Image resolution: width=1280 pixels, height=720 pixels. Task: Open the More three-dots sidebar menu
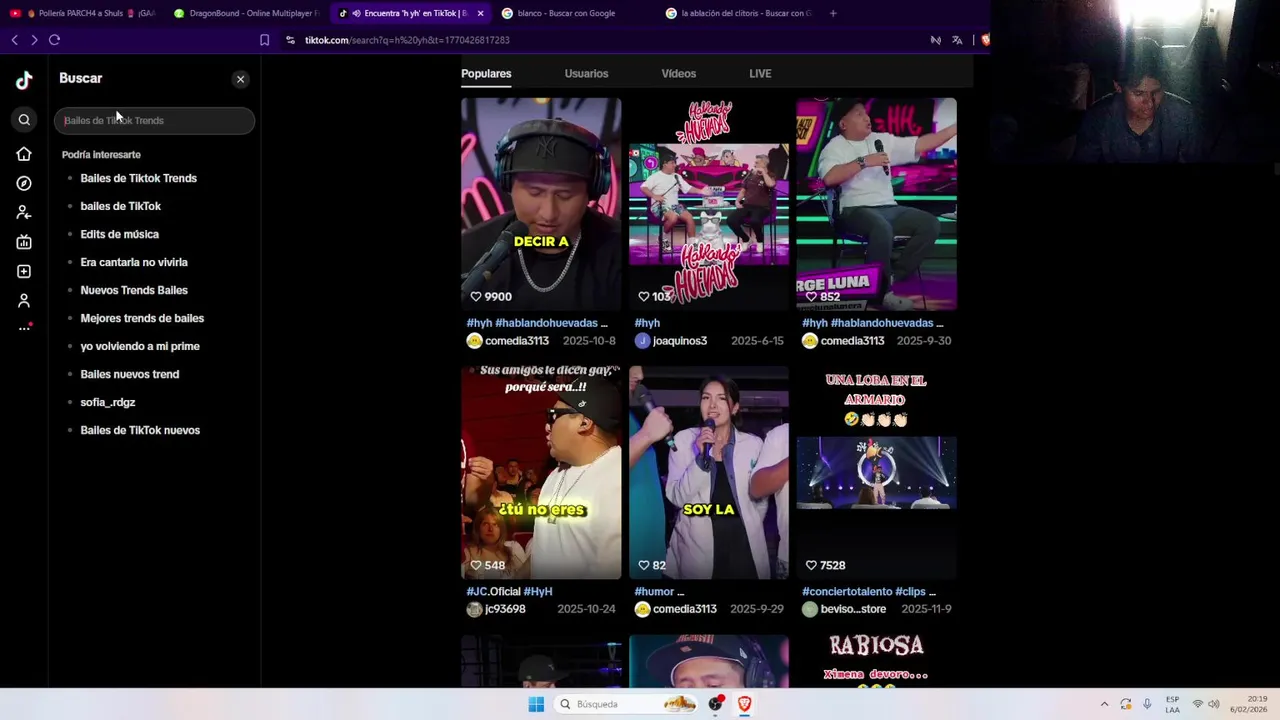[x=24, y=328]
